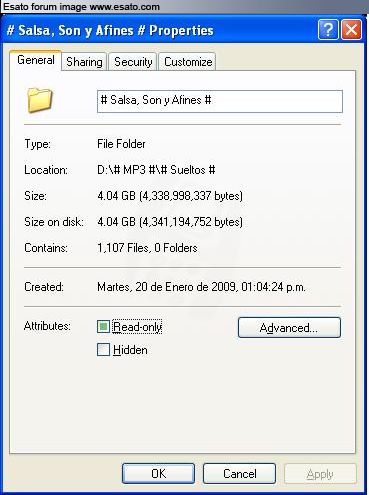Click the size value "4,338,998,337 bytes"
This screenshot has width=369, height=495.
(191, 196)
